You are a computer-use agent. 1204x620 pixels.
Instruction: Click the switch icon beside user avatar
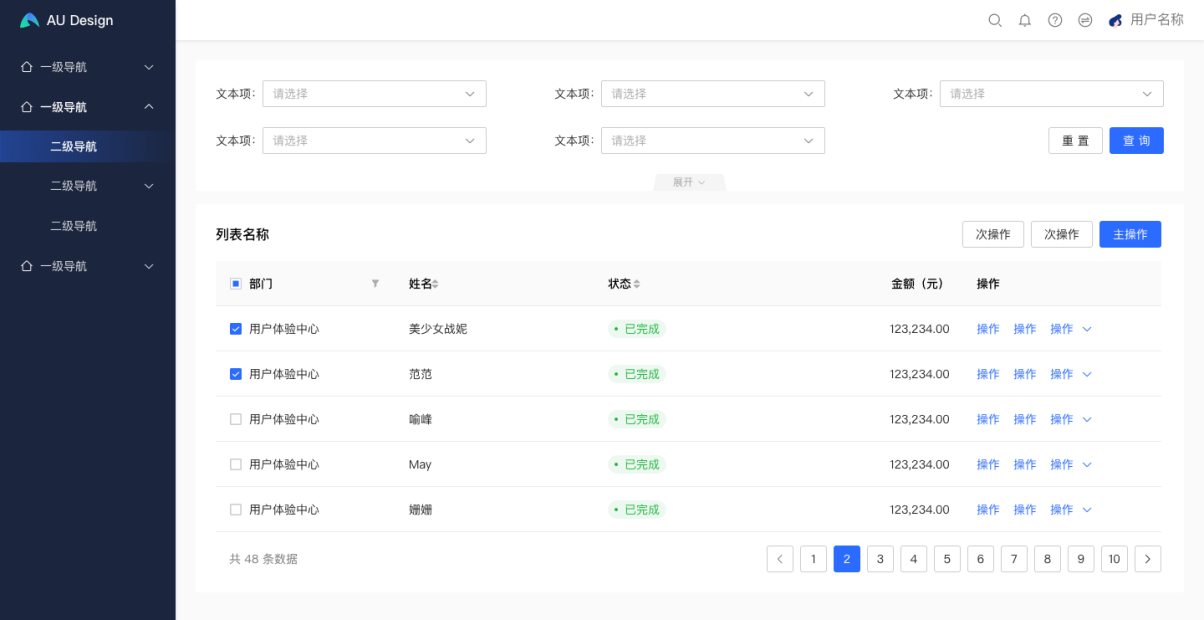(1085, 20)
